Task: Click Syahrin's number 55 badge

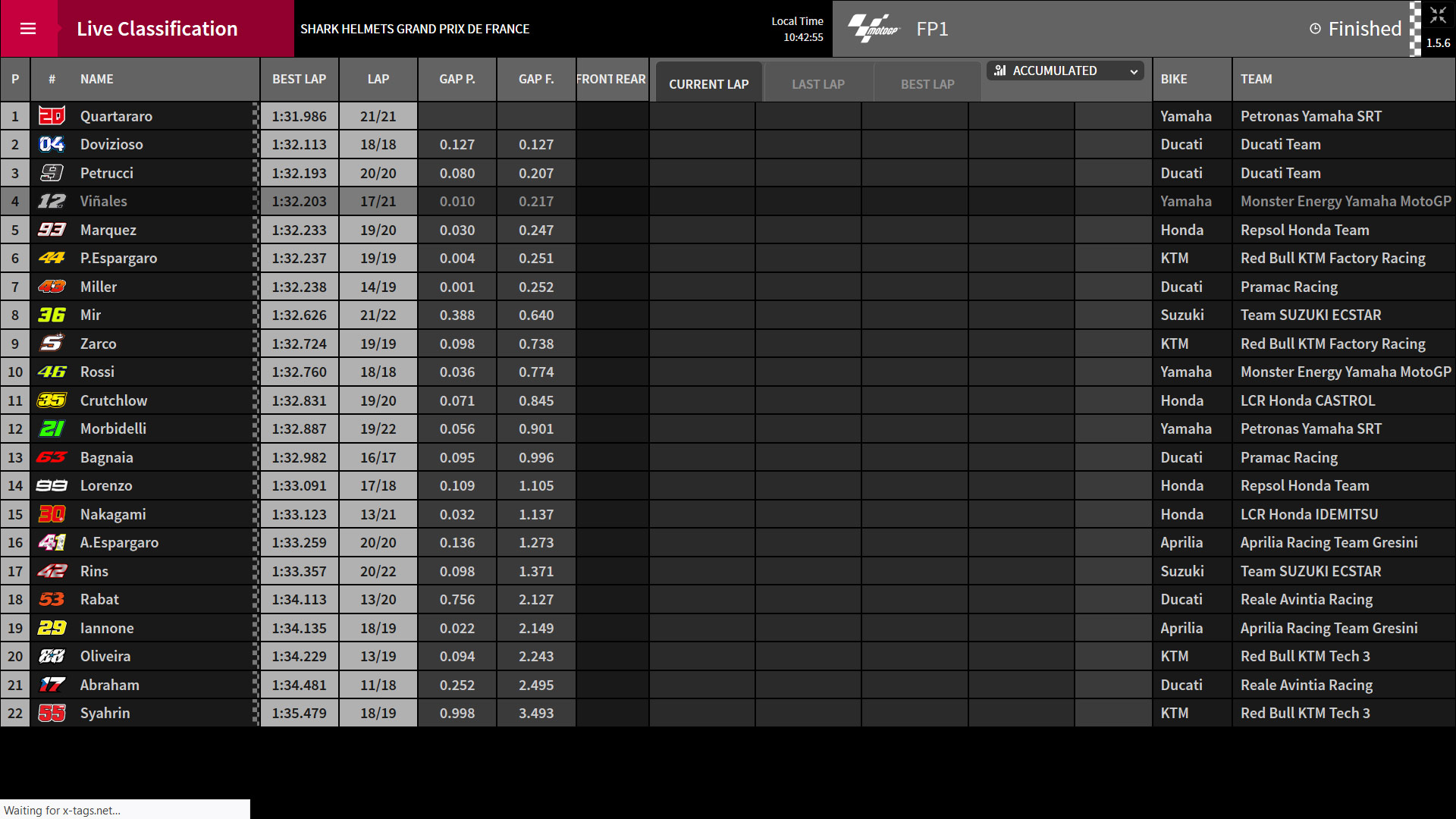Action: pos(52,713)
